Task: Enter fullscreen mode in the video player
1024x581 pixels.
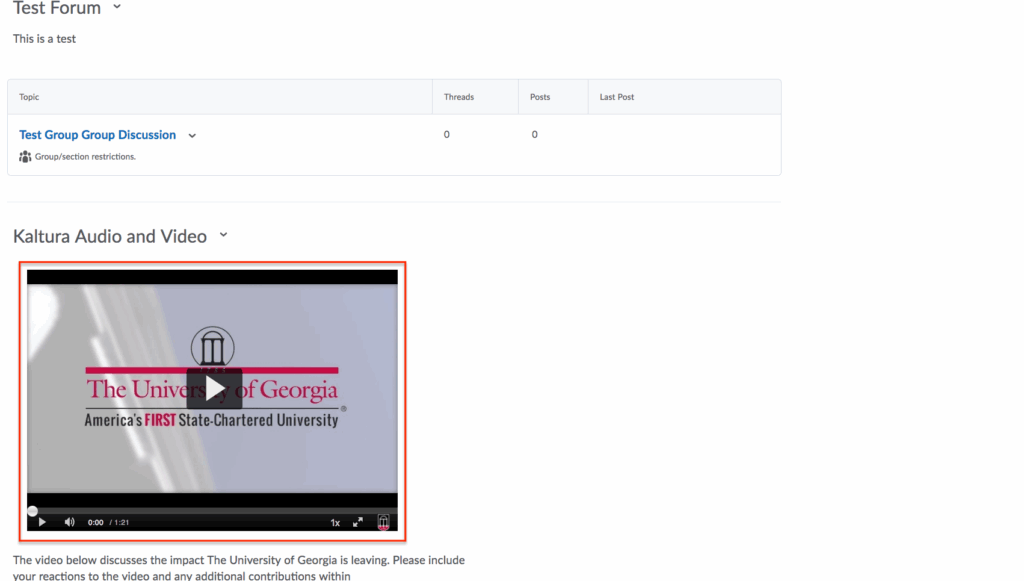Action: click(x=358, y=522)
